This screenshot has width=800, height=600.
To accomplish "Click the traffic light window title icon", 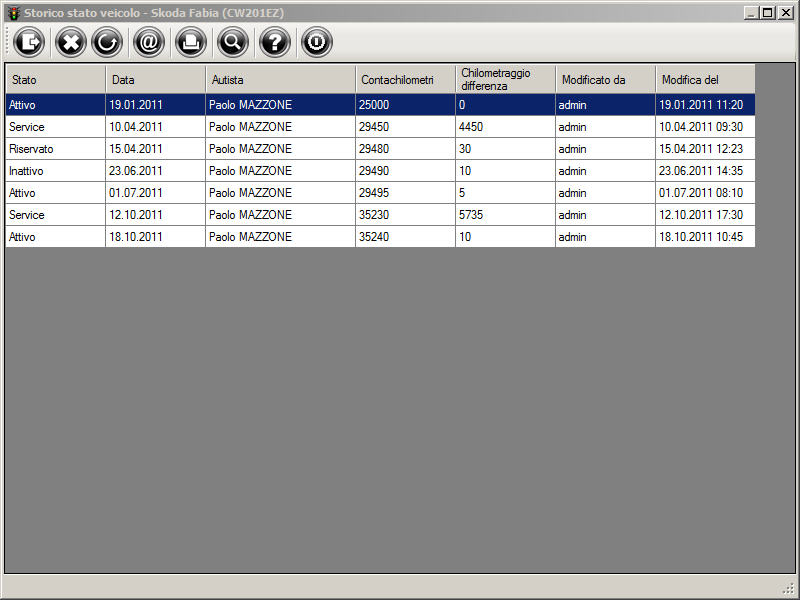I will click(14, 13).
